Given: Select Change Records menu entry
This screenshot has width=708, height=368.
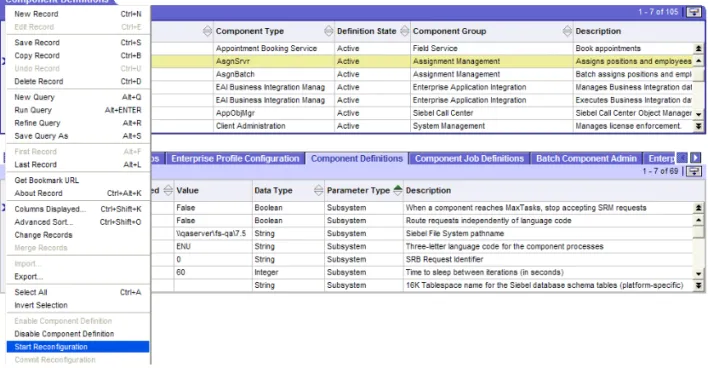Looking at the screenshot, I should (78, 235).
